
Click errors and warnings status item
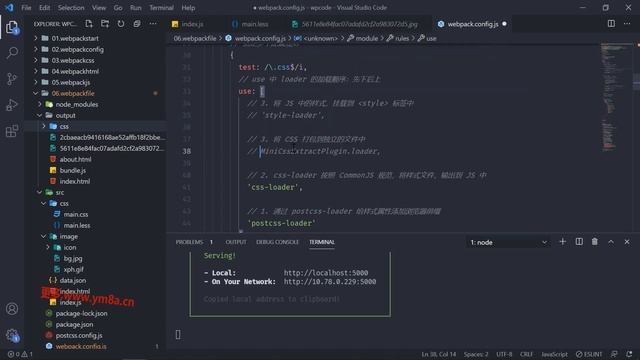[x=20, y=354]
